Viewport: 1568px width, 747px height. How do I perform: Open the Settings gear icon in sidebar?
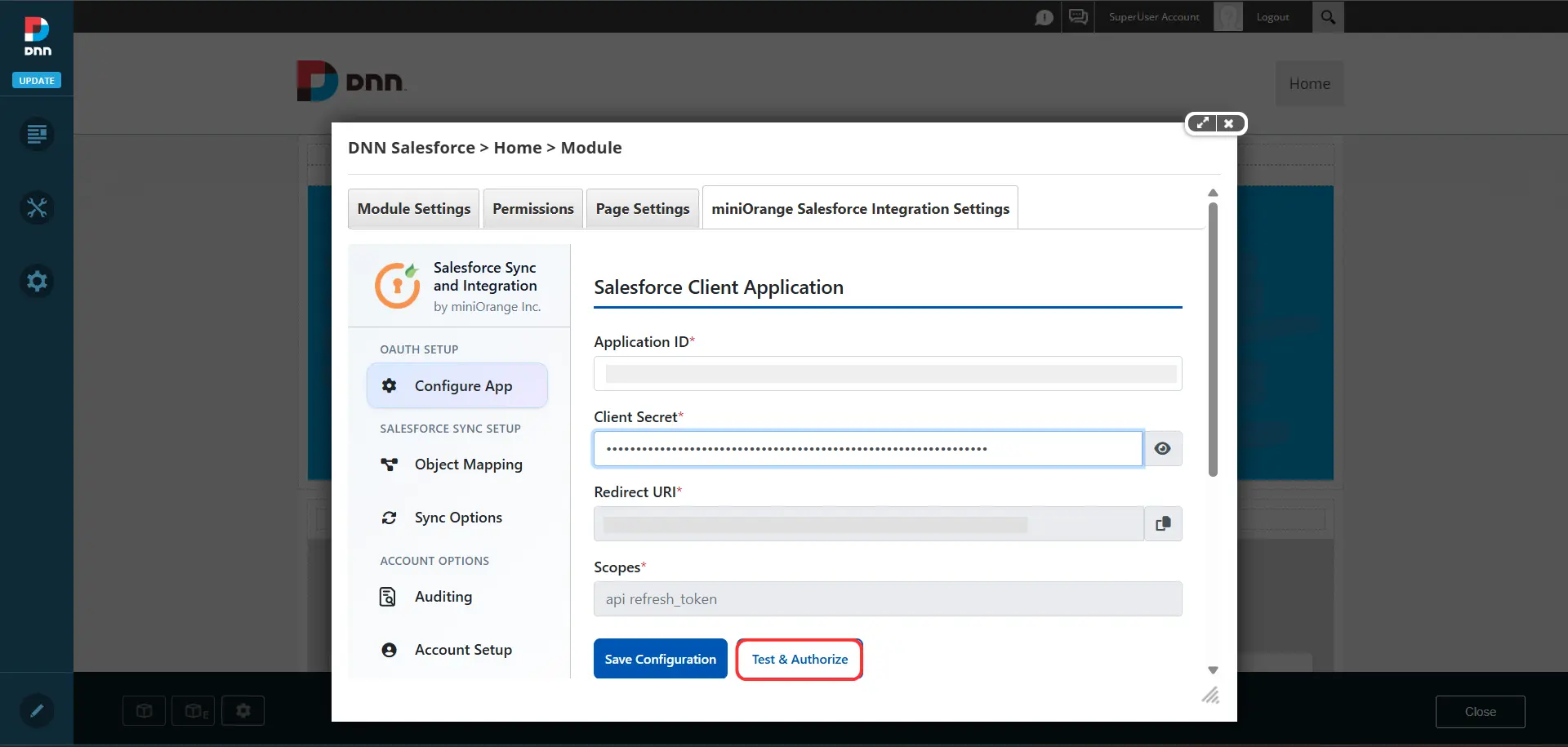pos(37,281)
